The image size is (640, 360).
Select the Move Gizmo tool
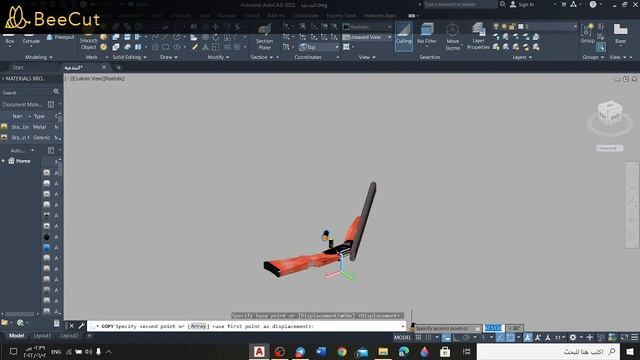tap(452, 37)
